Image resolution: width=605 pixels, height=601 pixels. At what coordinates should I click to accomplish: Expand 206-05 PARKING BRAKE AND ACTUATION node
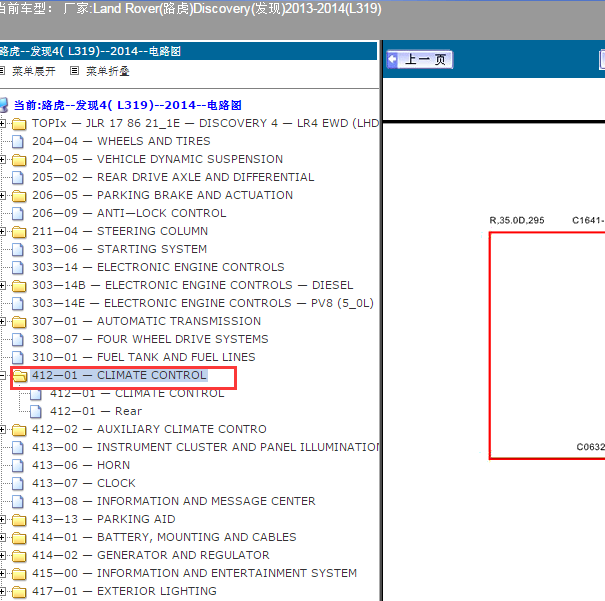[x=2, y=195]
